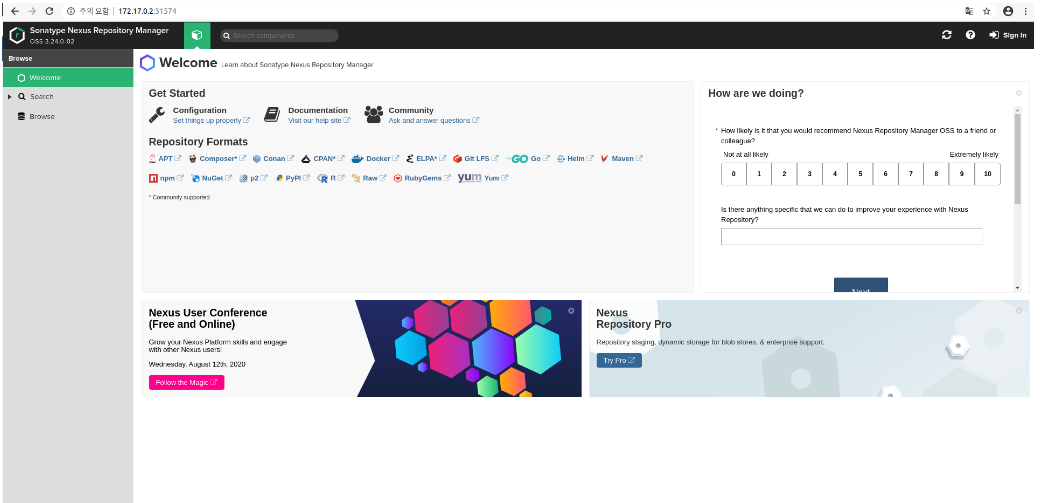Select rating 7 in survey
Viewport: 1048px width, 503px height.
click(910, 174)
